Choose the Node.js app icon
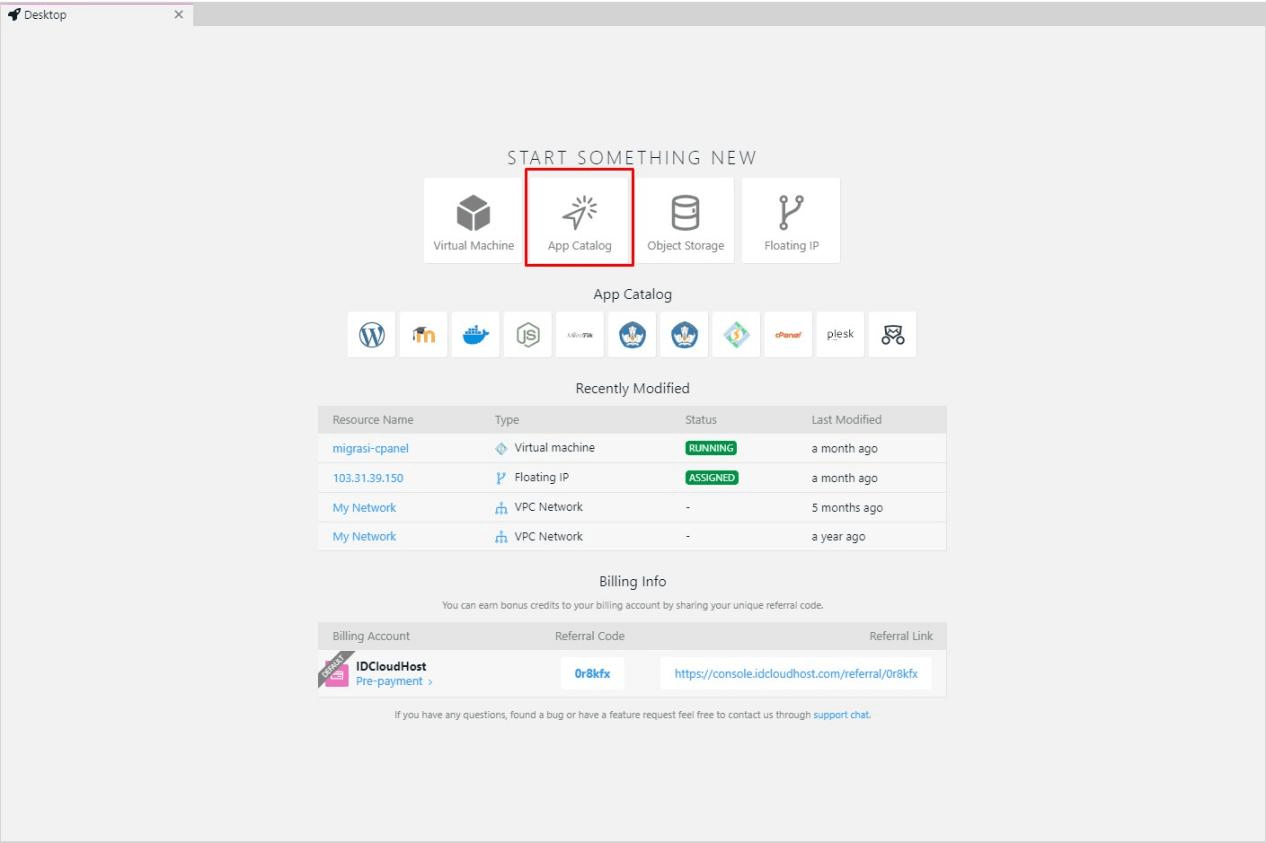This screenshot has width=1266, height=843. point(527,334)
